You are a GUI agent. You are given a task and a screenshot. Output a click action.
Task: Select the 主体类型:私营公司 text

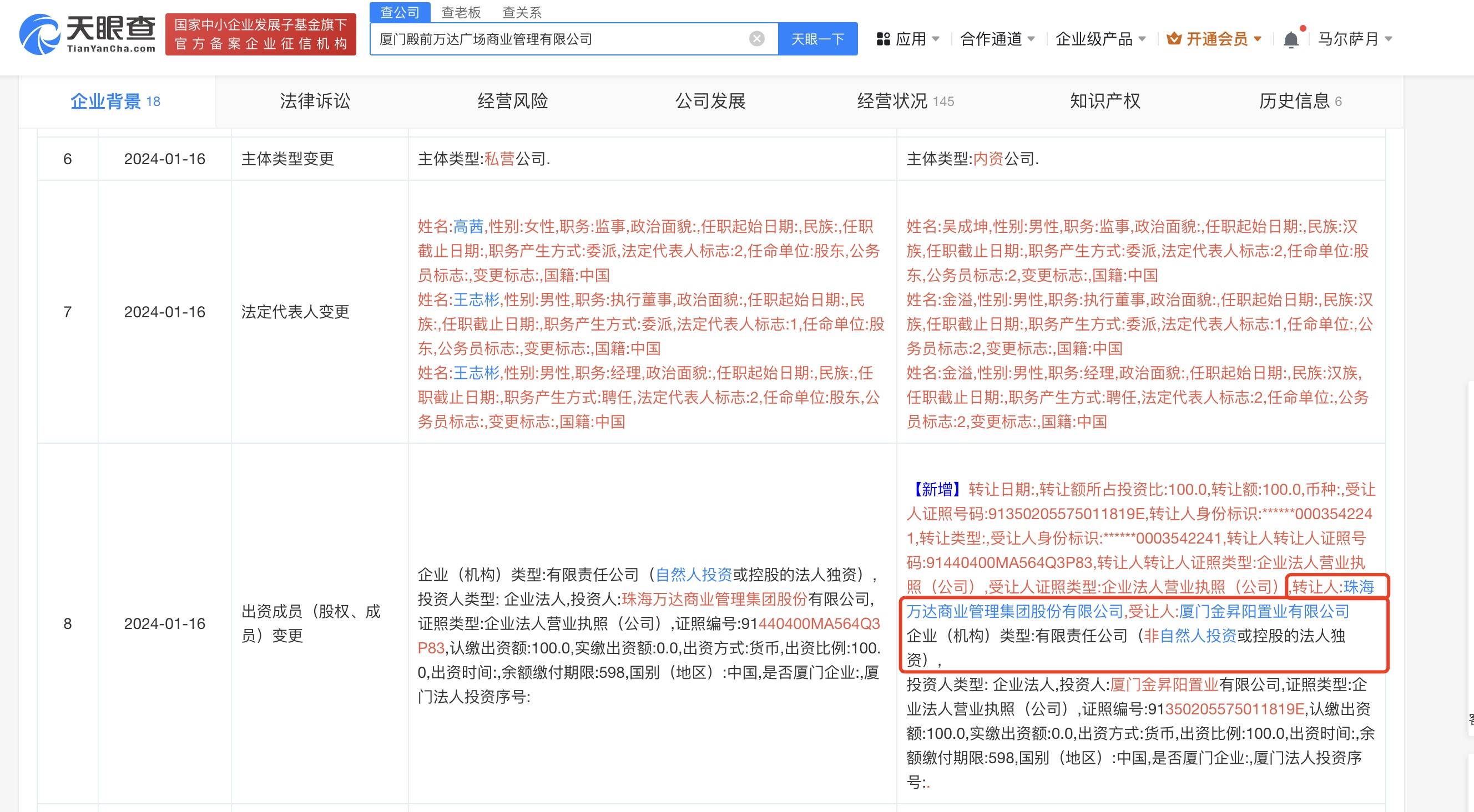click(x=484, y=159)
